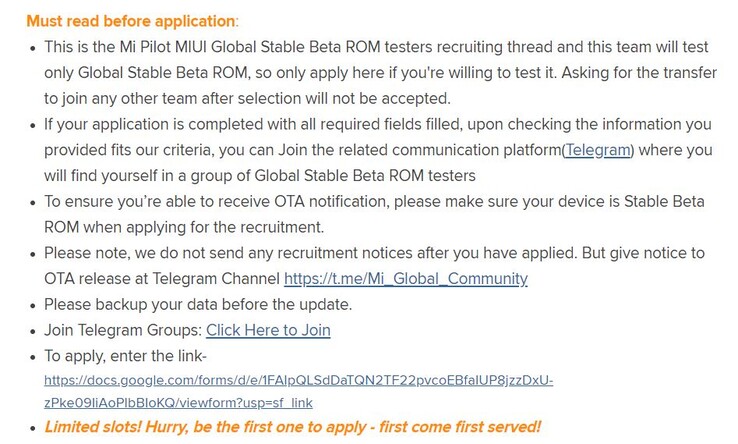The width and height of the screenshot is (738, 444).
Task: Click the line starting "To ensure you're able"
Action: (x=374, y=202)
